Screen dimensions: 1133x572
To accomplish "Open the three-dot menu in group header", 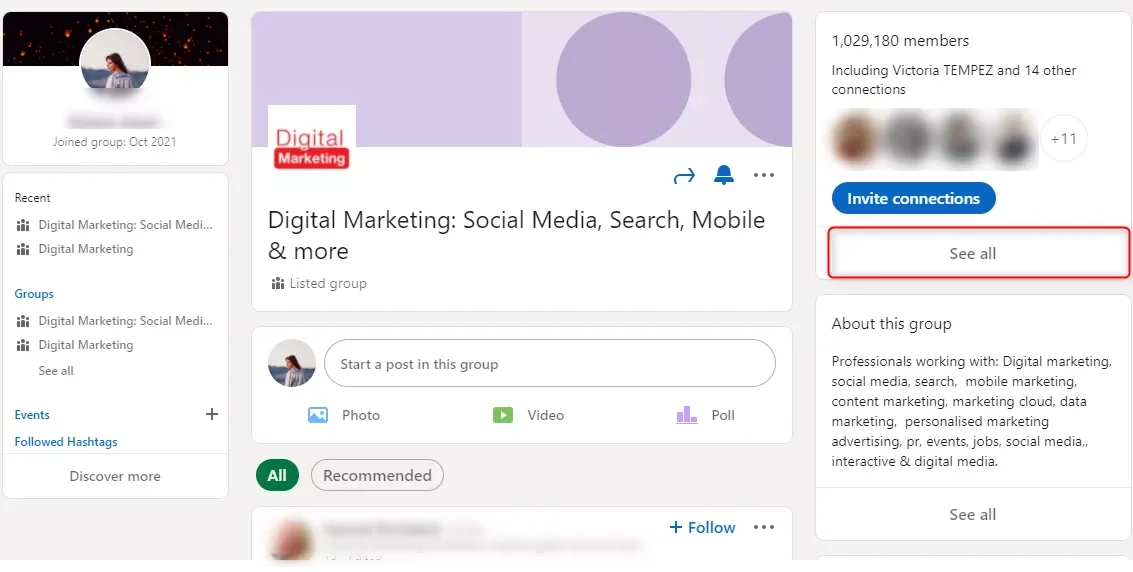I will tap(764, 175).
